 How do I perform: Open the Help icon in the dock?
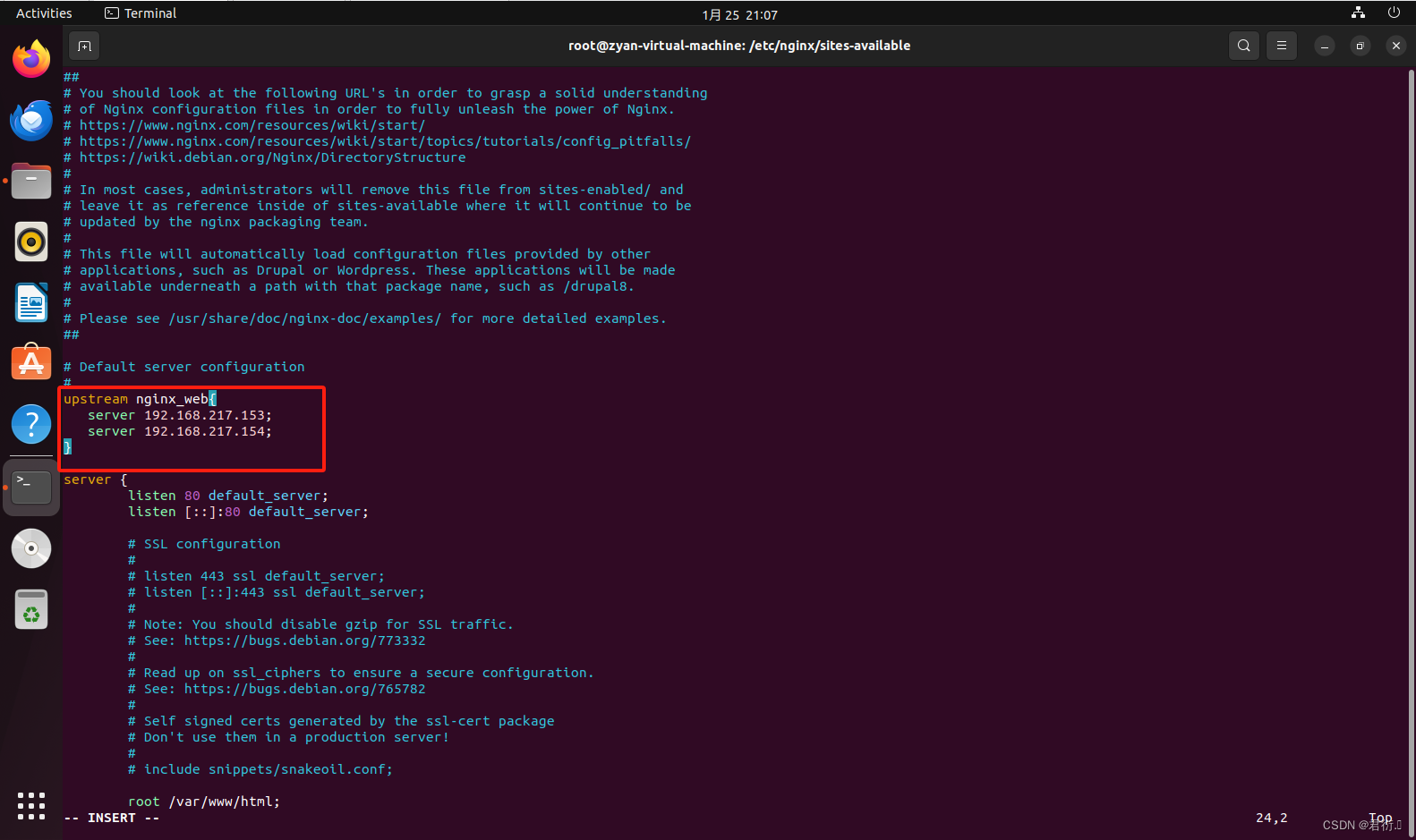(31, 424)
